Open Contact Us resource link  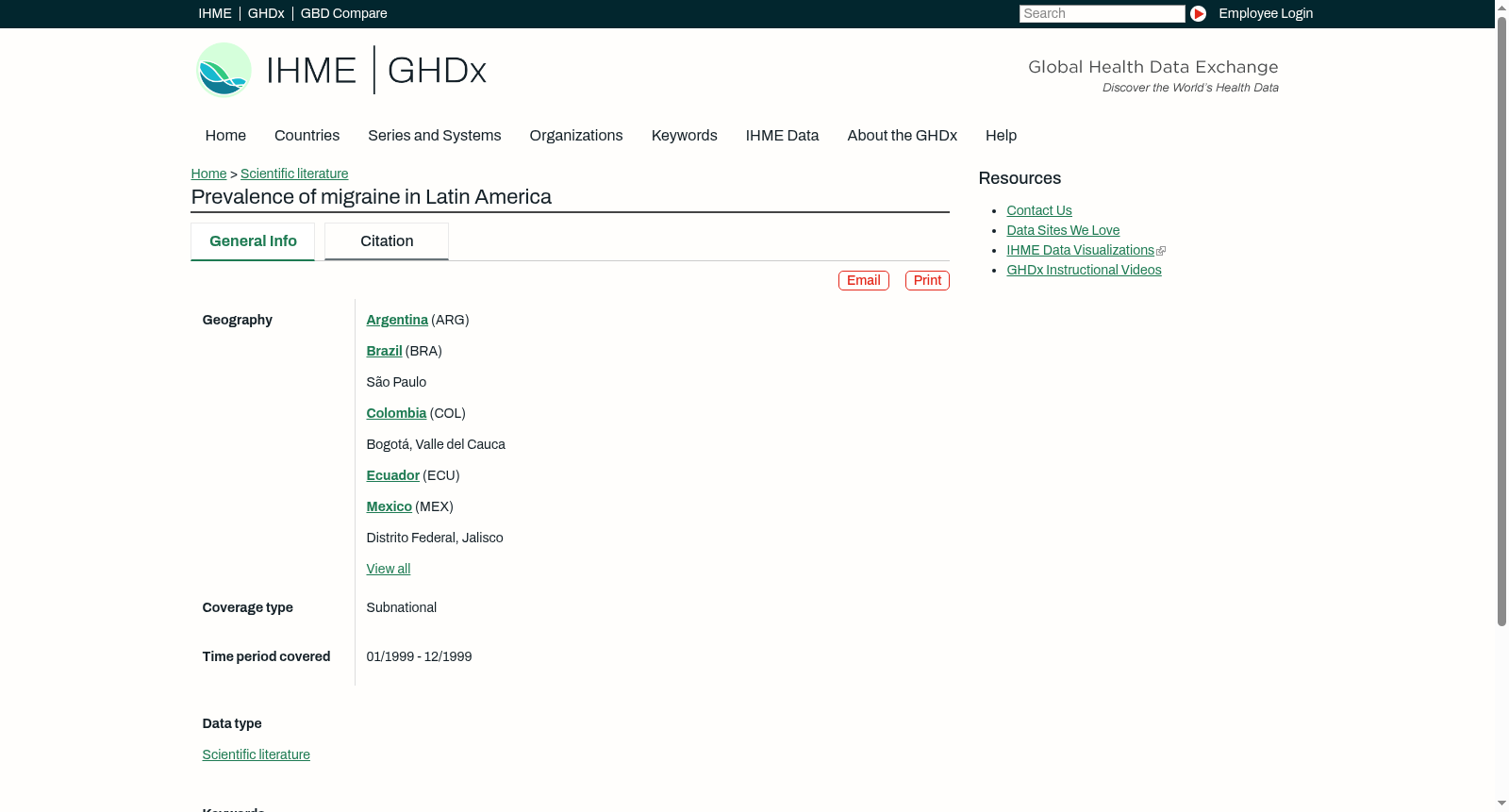pyautogui.click(x=1039, y=210)
